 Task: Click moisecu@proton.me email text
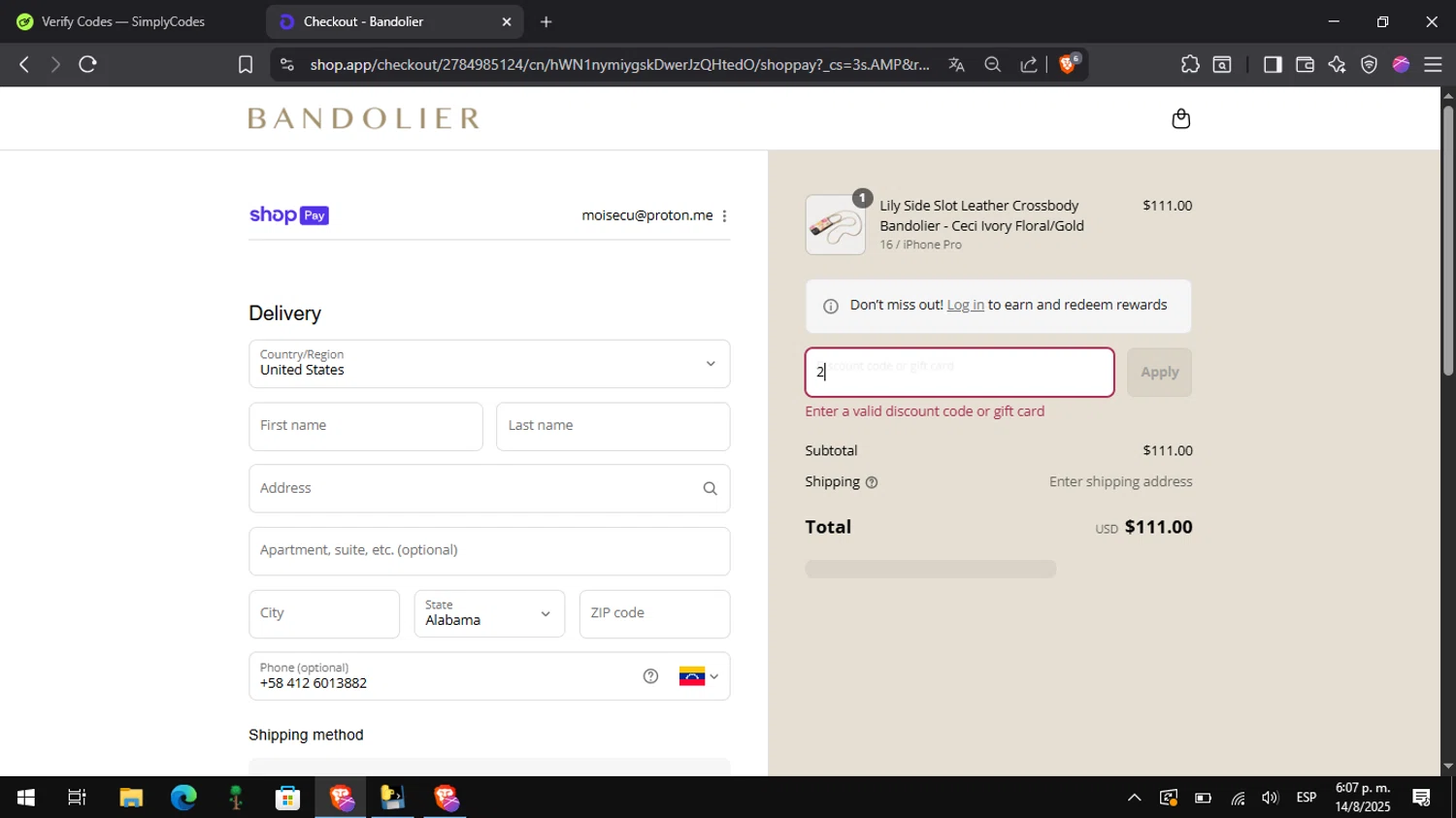tap(647, 215)
